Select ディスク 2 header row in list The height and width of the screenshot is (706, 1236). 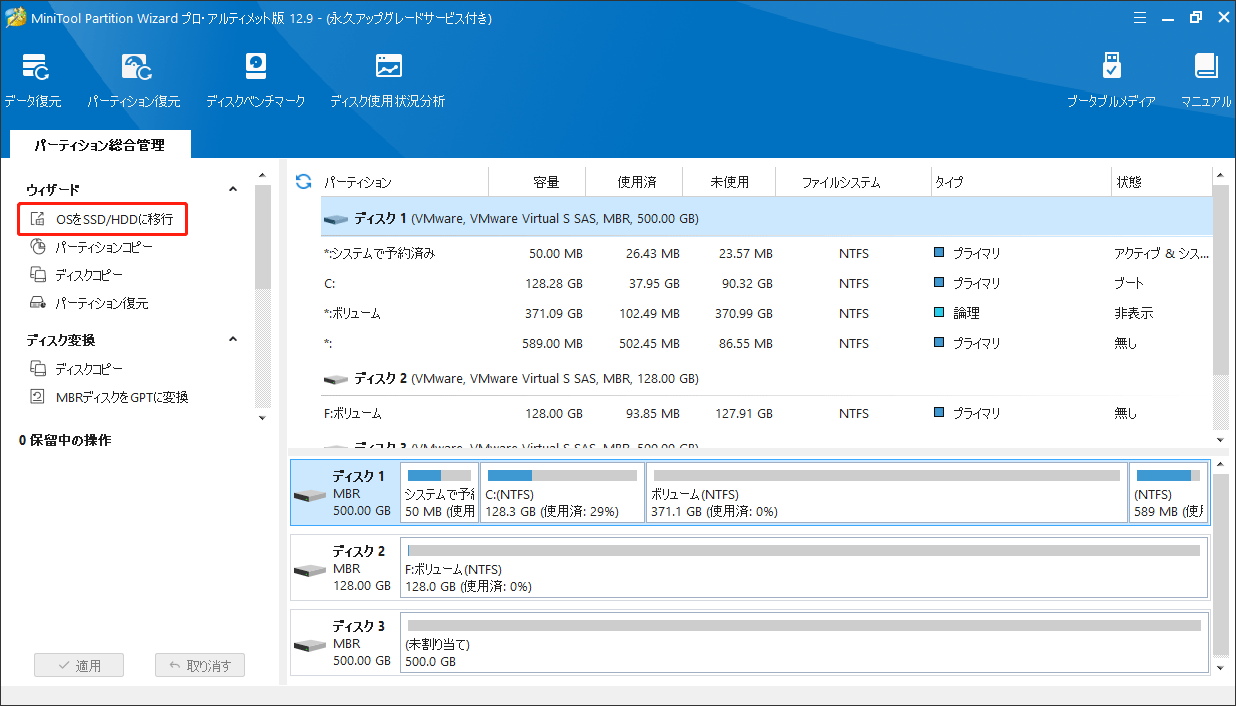(766, 379)
